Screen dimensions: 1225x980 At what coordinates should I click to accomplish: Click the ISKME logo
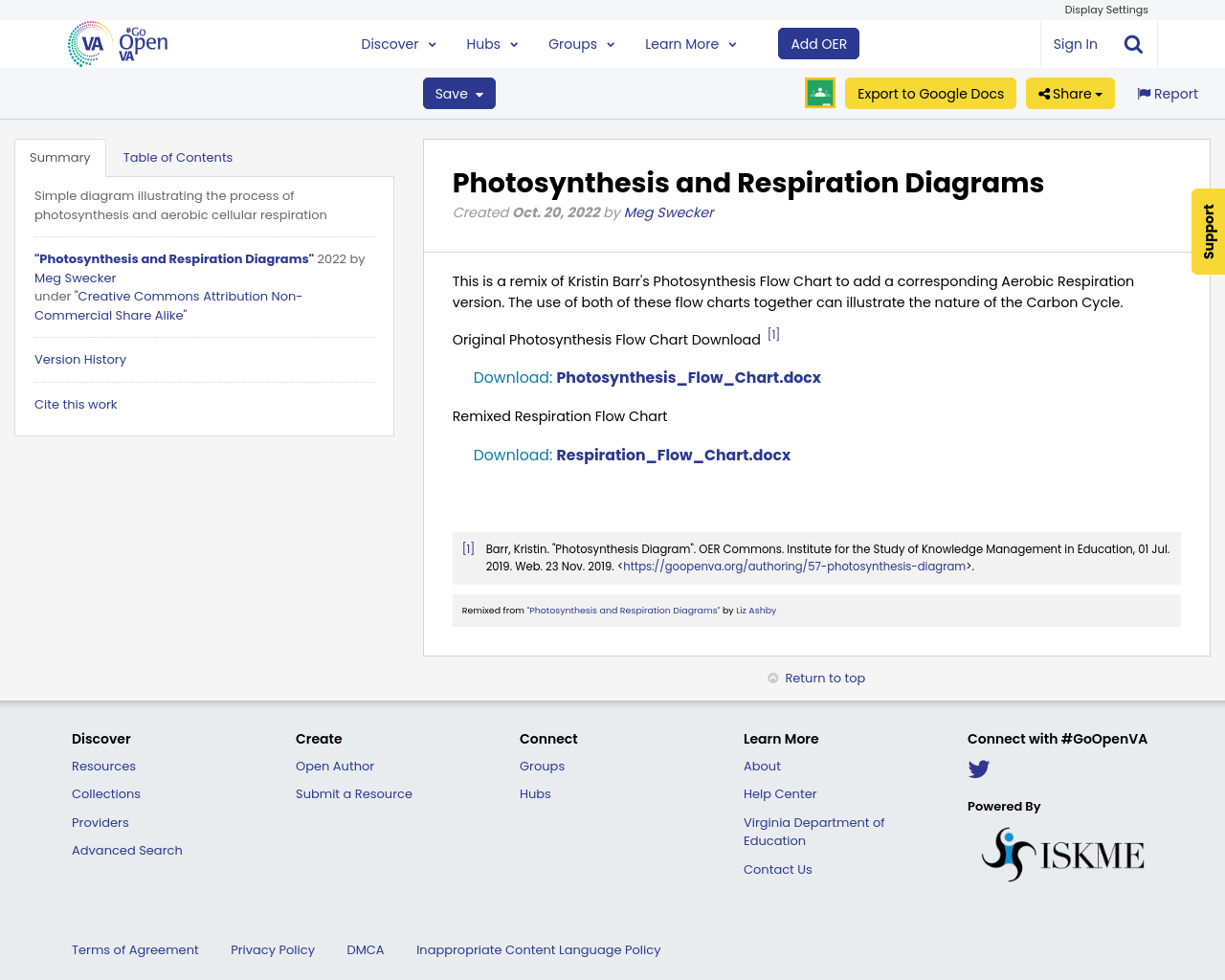pos(1062,852)
